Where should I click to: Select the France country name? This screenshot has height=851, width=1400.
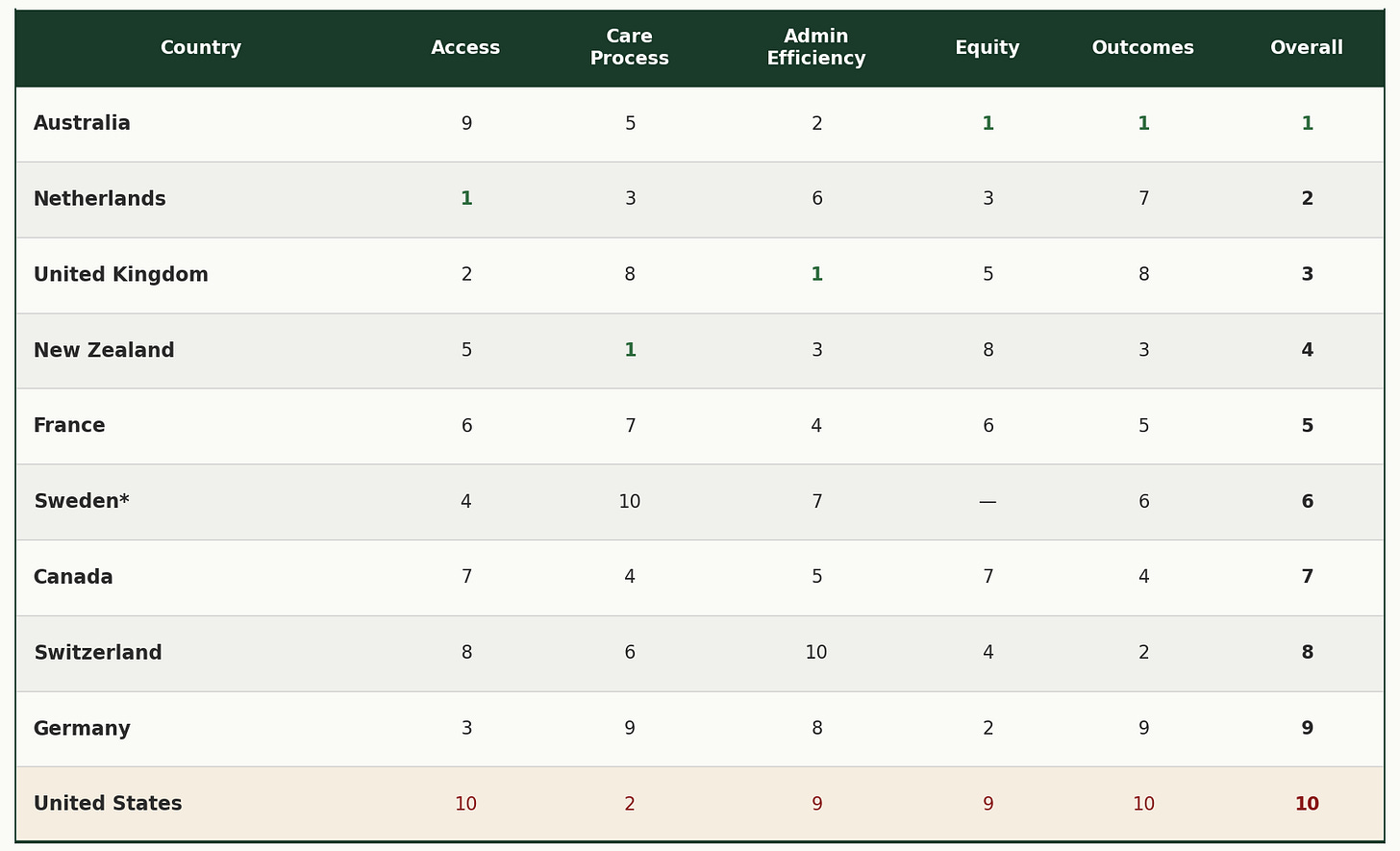[69, 426]
